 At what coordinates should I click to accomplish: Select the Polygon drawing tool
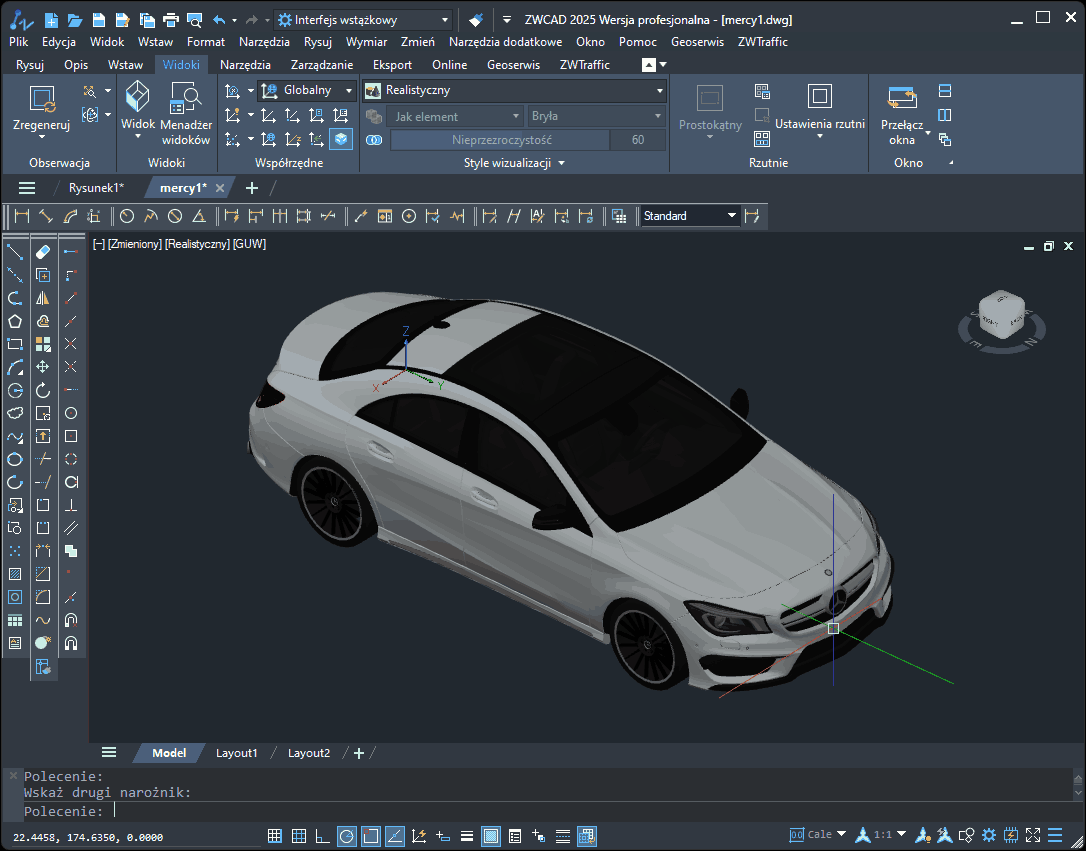click(15, 321)
